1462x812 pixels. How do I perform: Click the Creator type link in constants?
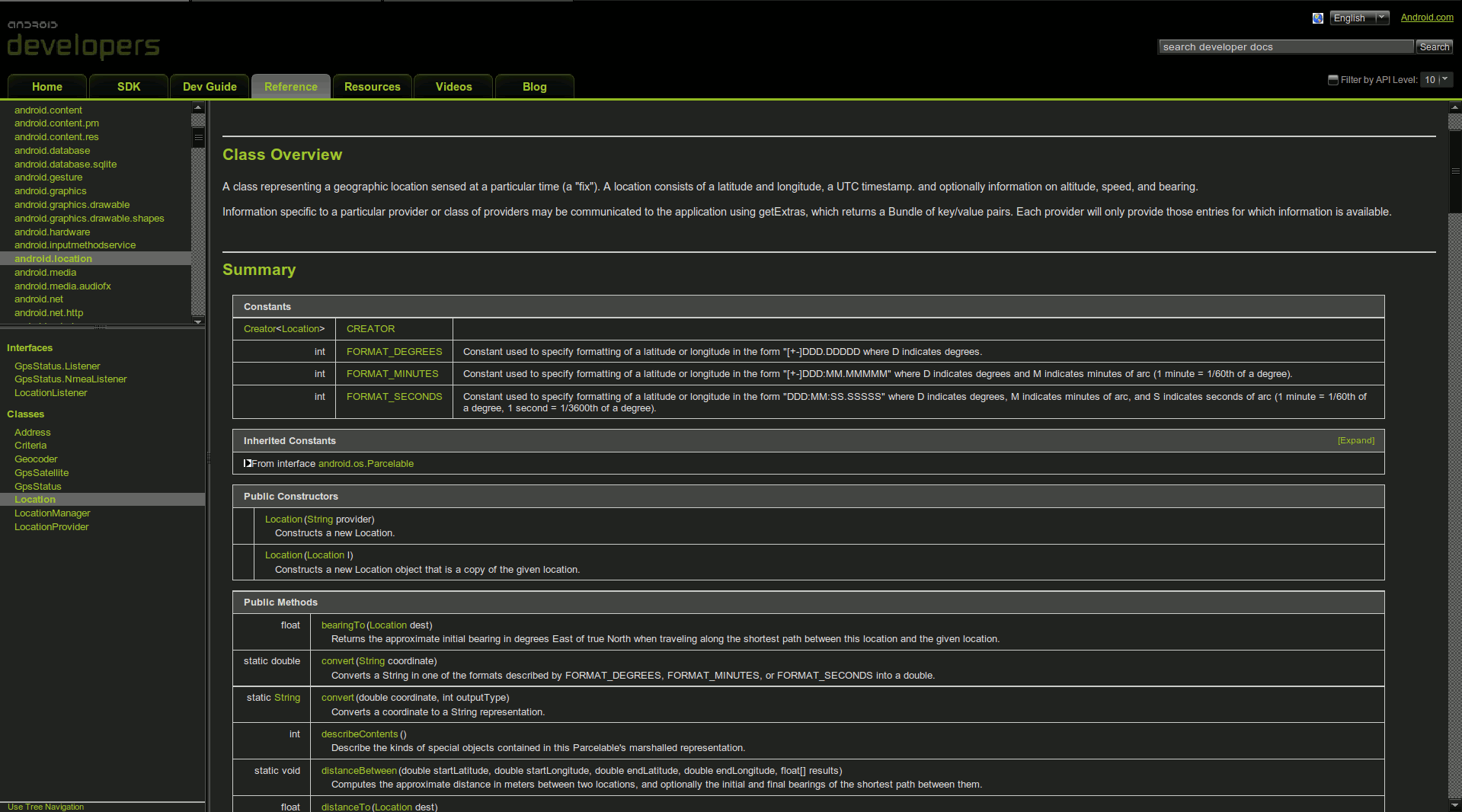[x=259, y=329]
